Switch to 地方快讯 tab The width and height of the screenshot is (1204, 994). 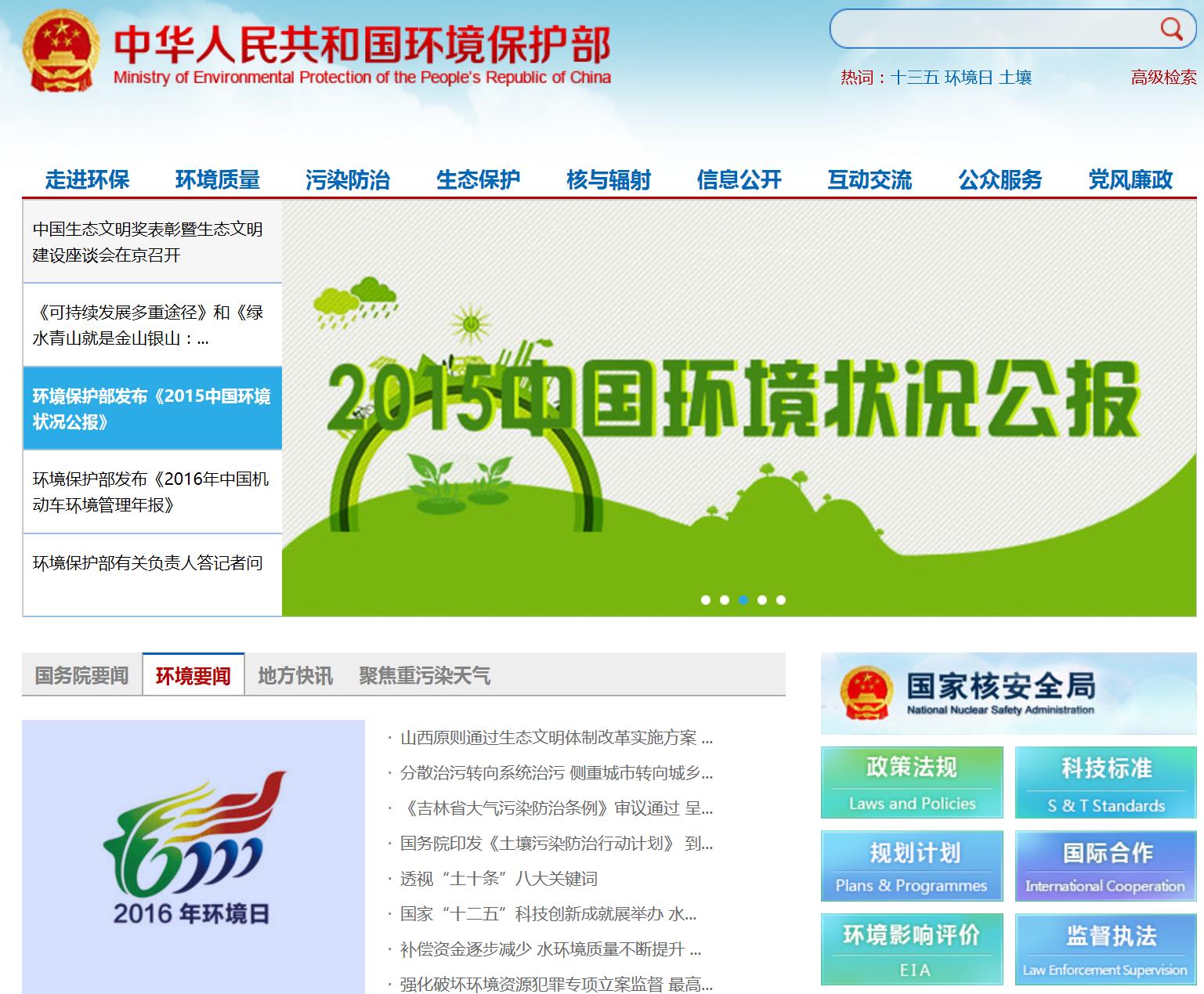point(295,675)
